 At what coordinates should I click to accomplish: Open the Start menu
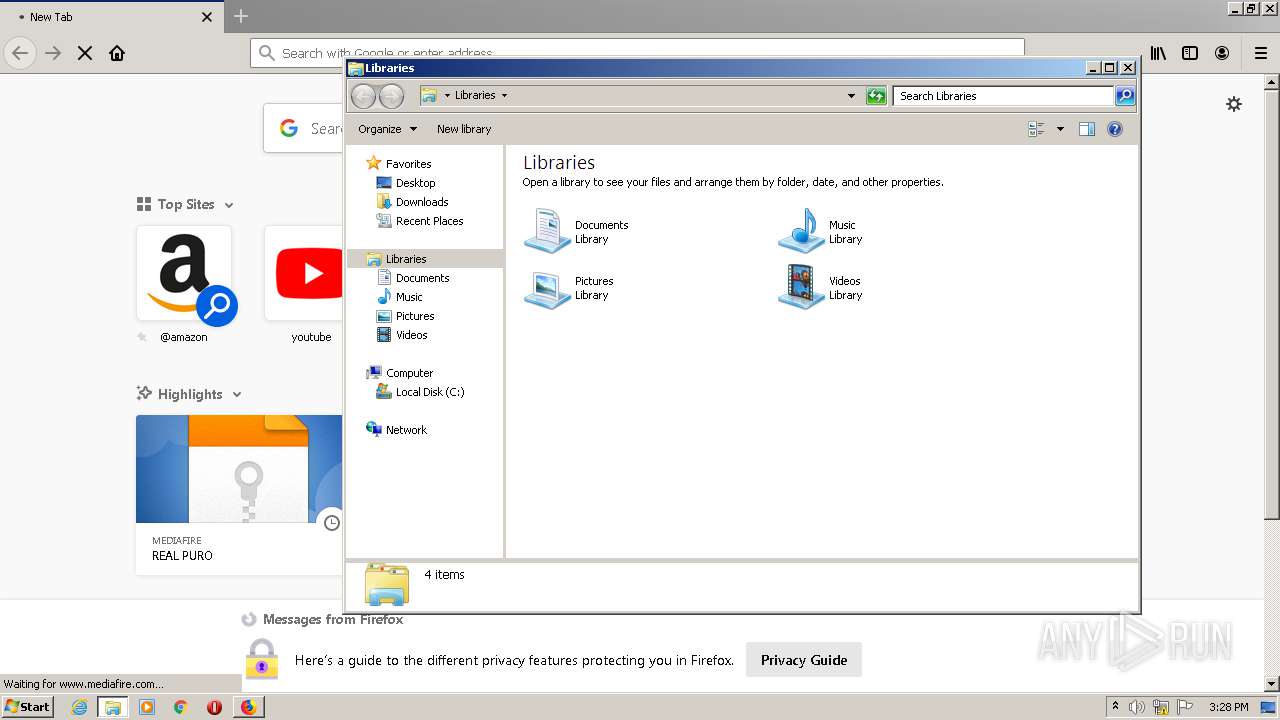(28, 707)
